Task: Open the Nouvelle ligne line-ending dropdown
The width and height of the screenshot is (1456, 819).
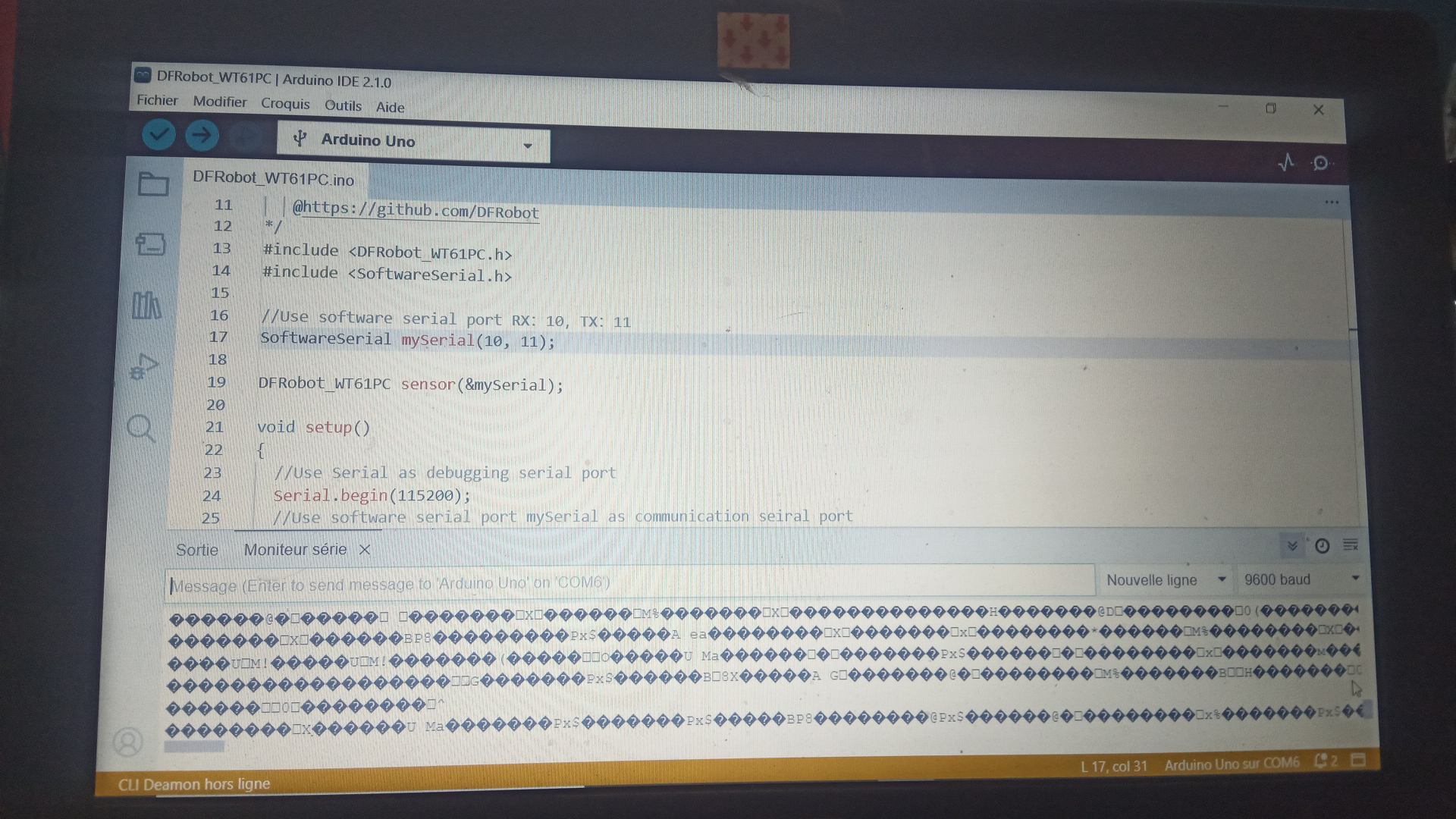Action: click(x=1166, y=580)
